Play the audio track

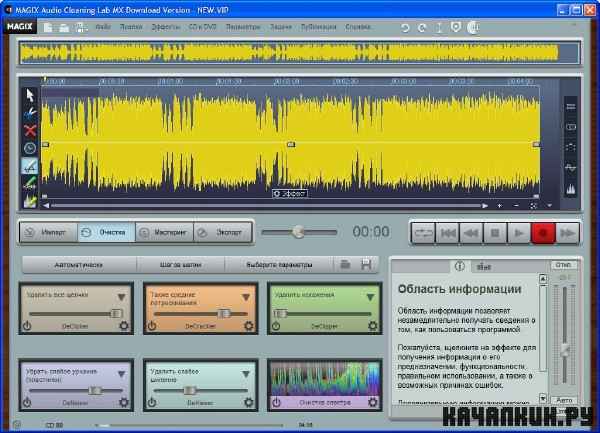click(x=519, y=233)
